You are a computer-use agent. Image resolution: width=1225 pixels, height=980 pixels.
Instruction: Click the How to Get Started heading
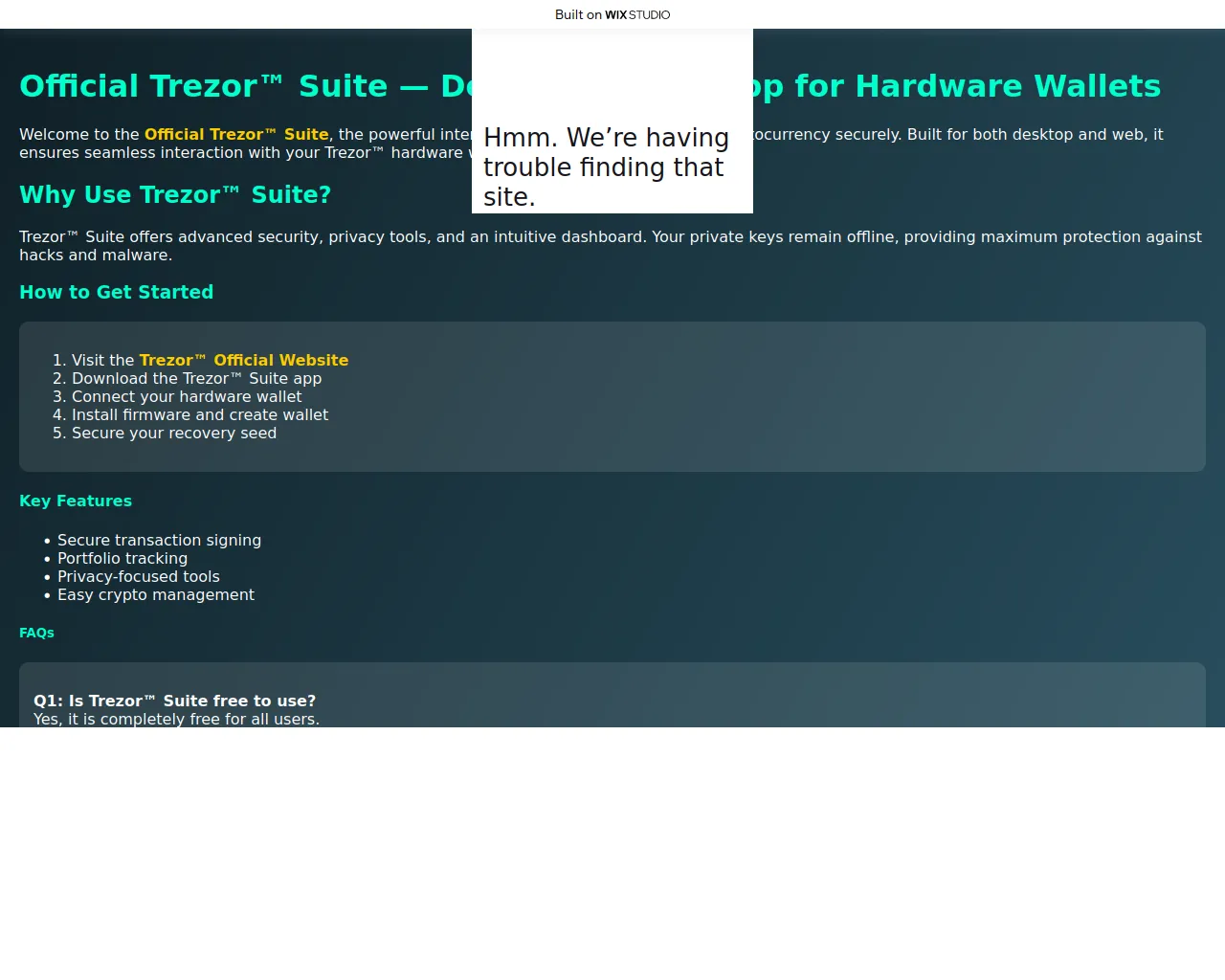(x=116, y=292)
